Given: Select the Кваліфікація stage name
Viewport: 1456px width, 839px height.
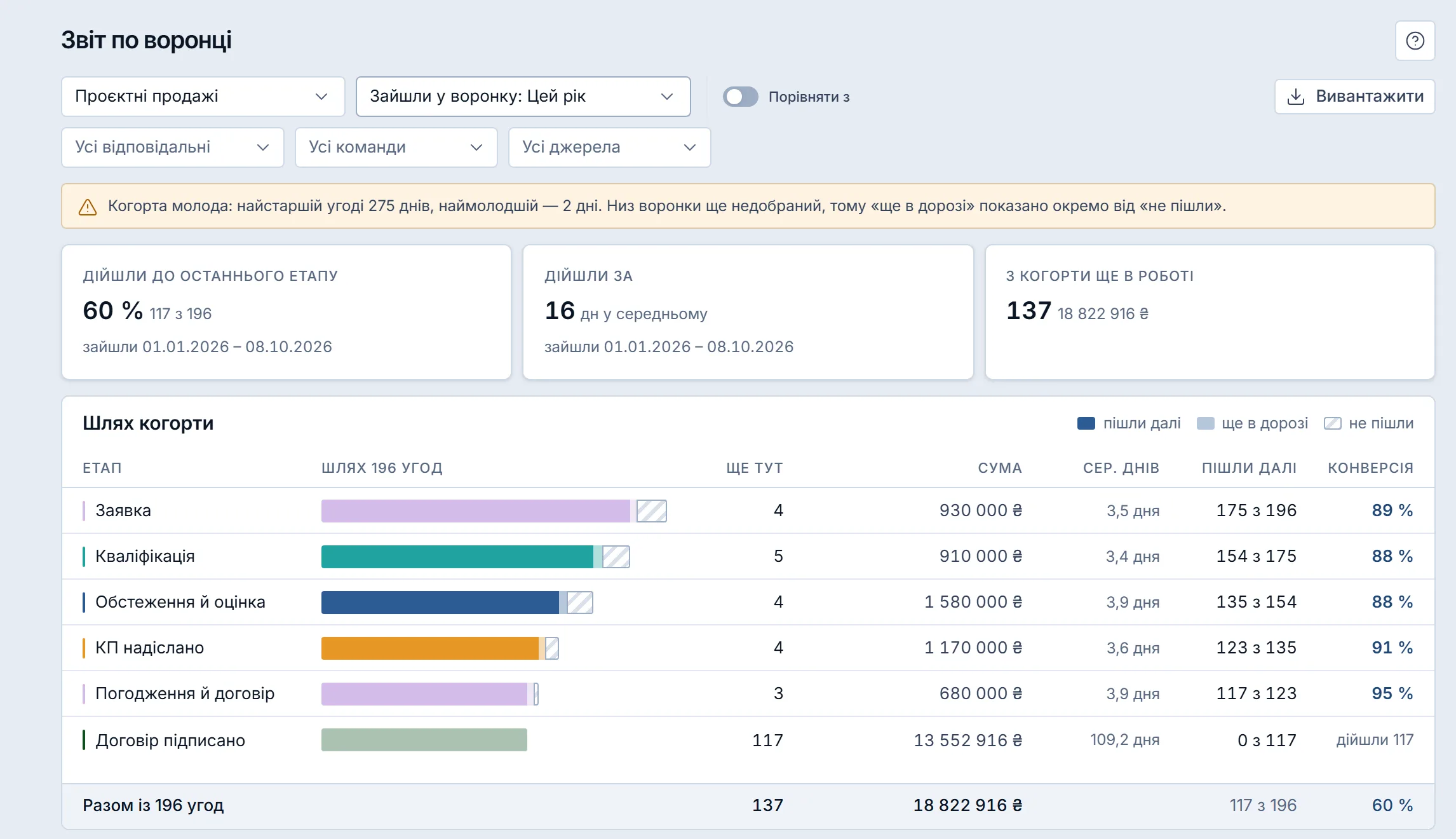Looking at the screenshot, I should pos(145,556).
